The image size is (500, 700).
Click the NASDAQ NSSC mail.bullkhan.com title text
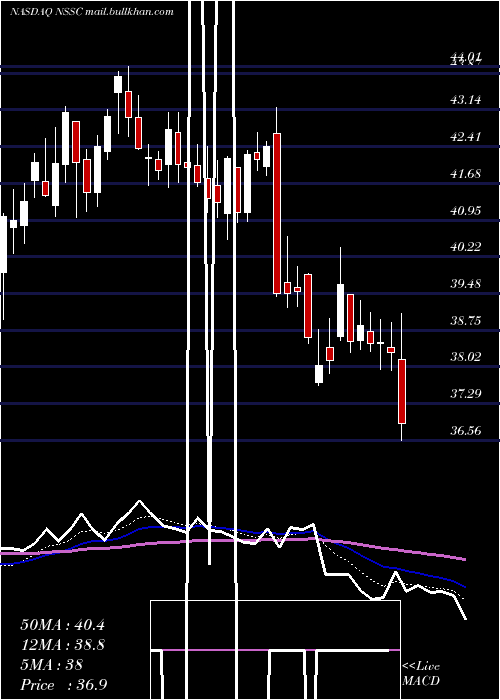92,12
